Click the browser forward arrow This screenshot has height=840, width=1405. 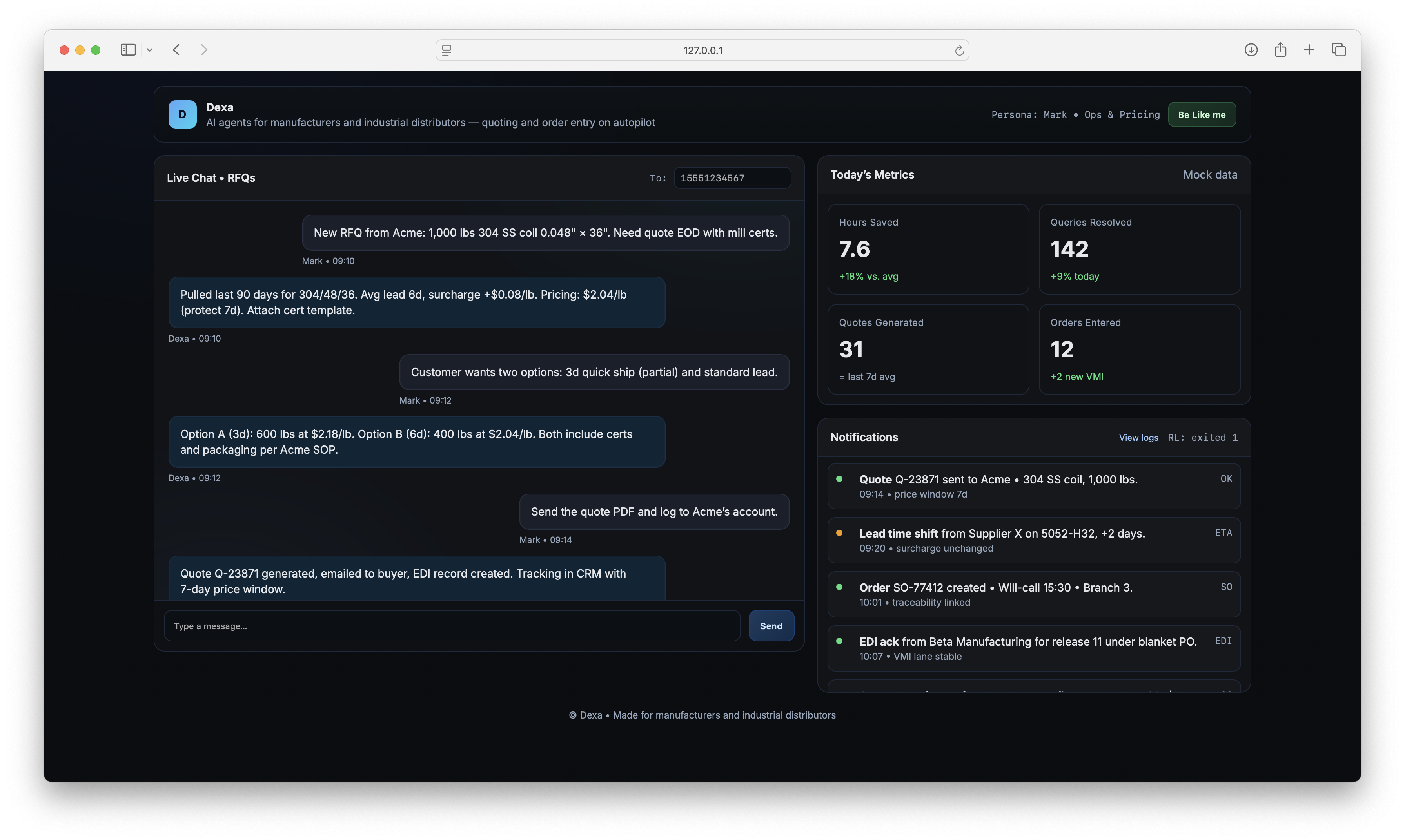click(x=204, y=50)
